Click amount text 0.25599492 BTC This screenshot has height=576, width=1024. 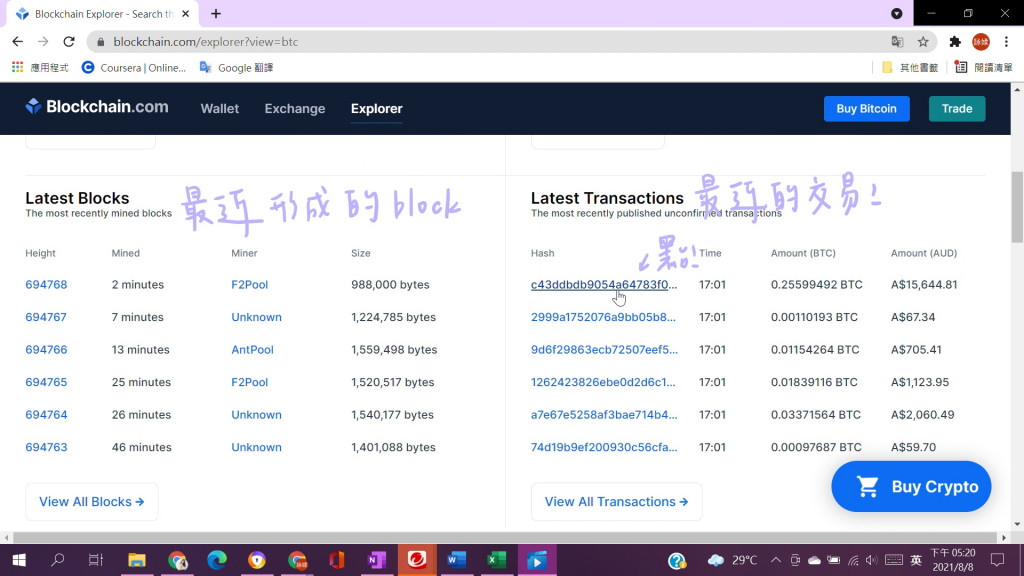(x=816, y=285)
